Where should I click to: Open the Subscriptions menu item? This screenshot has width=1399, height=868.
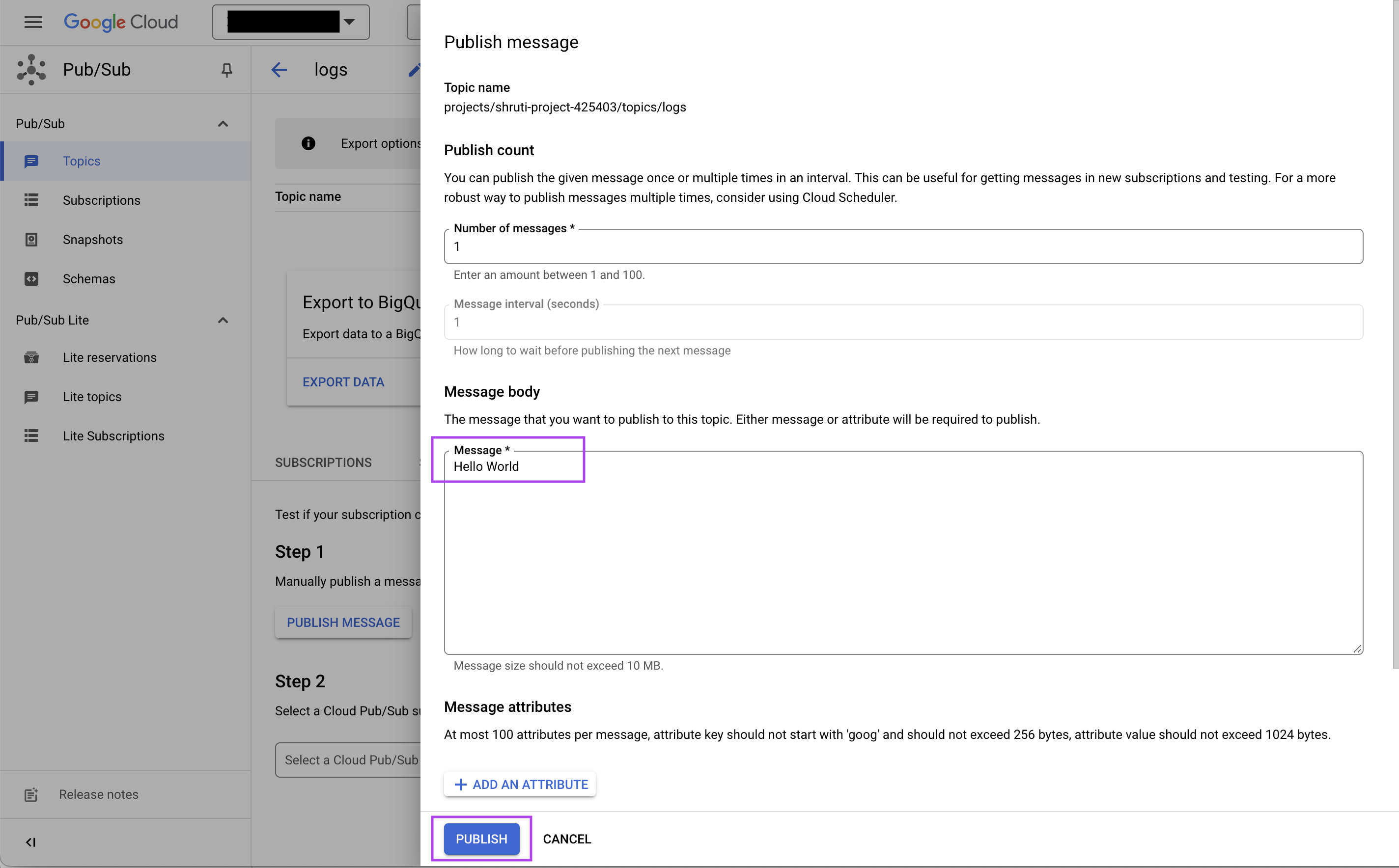pos(101,200)
